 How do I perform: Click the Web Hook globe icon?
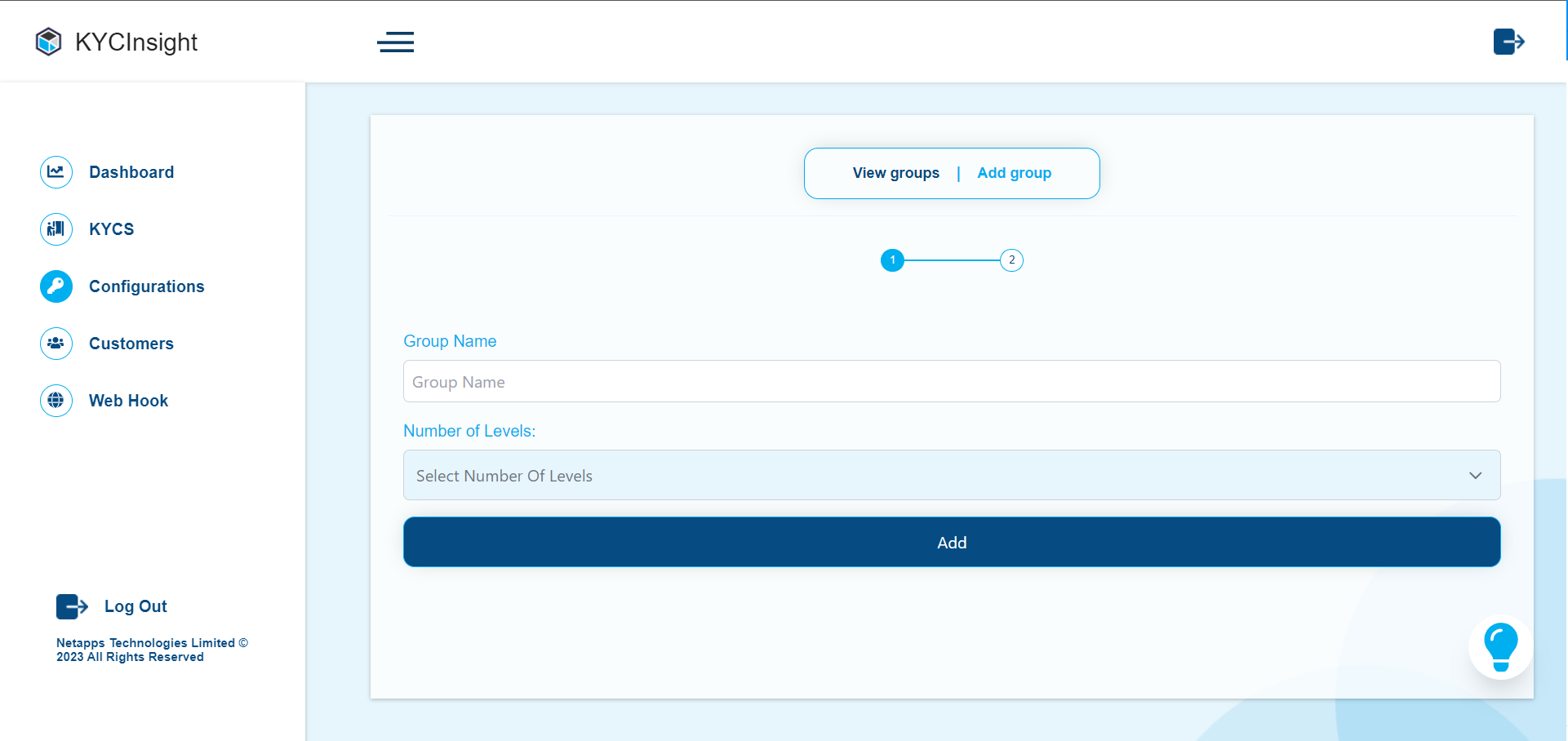[56, 401]
